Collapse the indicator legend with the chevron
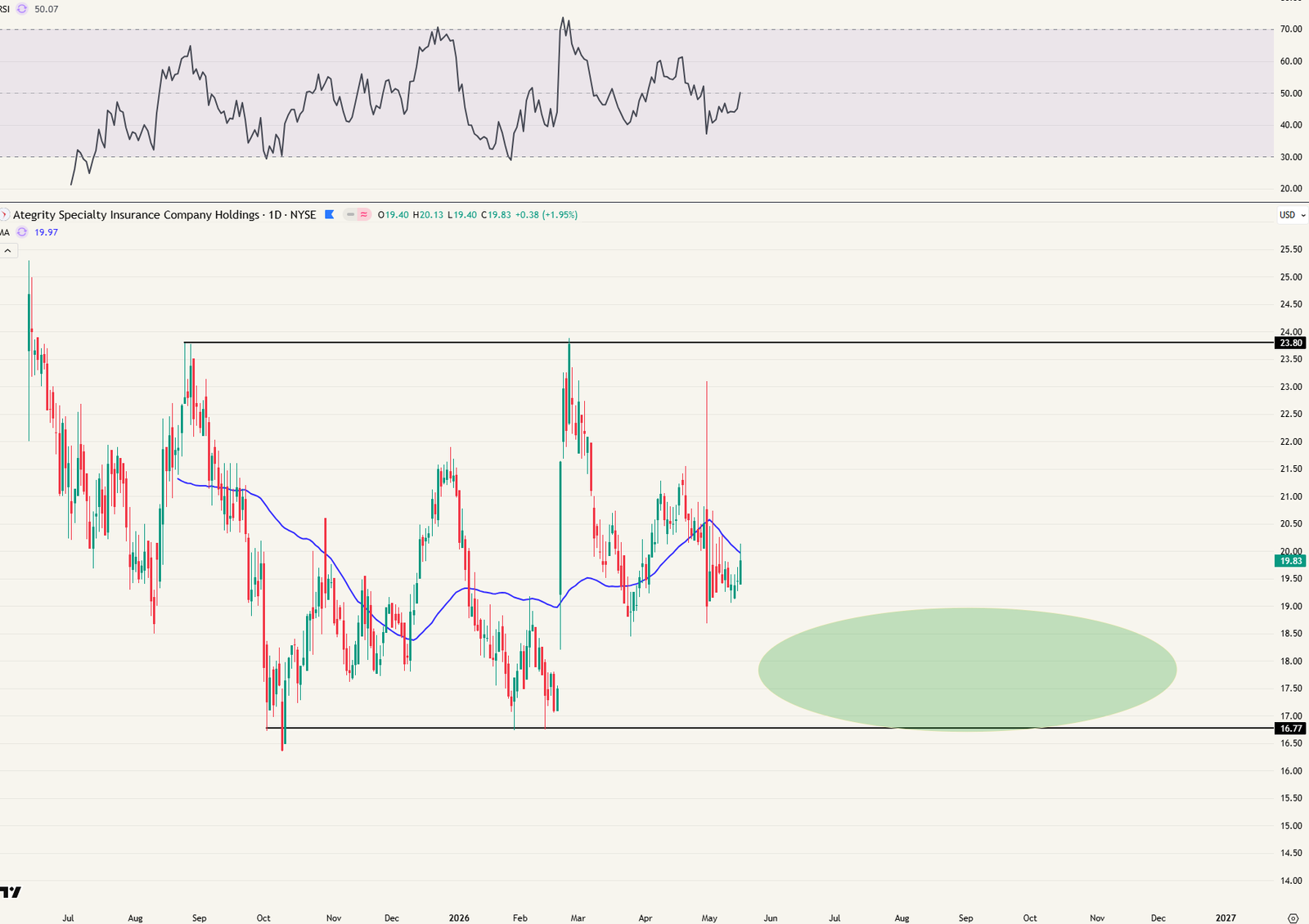This screenshot has width=1309, height=924. [x=7, y=251]
